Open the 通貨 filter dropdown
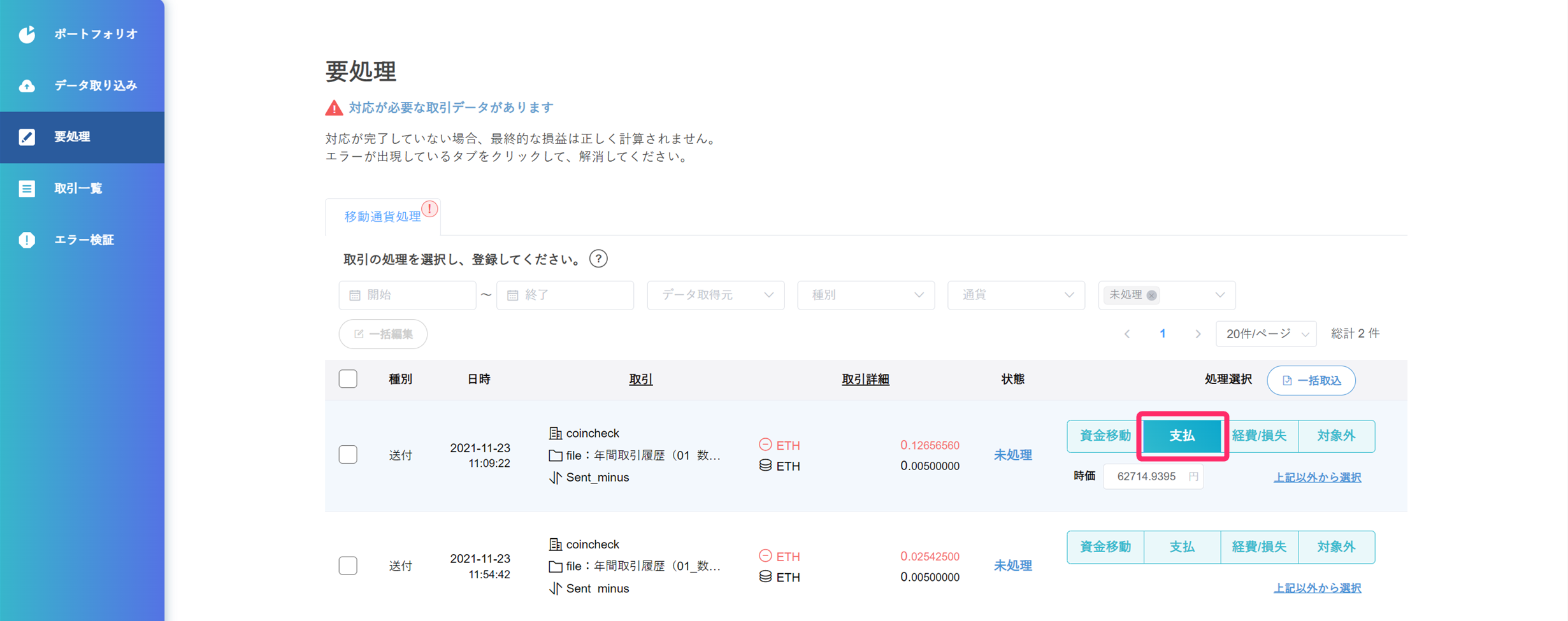Viewport: 1568px width, 621px height. click(x=1016, y=296)
